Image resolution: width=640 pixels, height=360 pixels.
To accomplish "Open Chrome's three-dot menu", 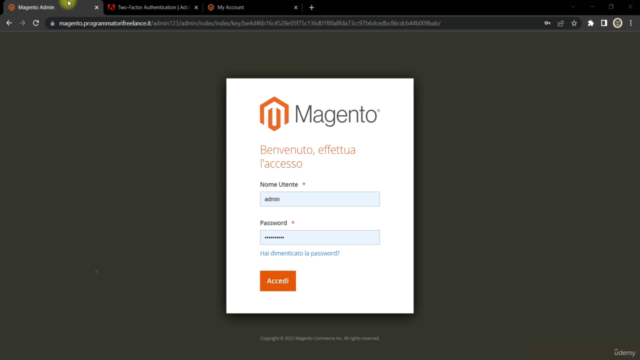I will pos(631,23).
